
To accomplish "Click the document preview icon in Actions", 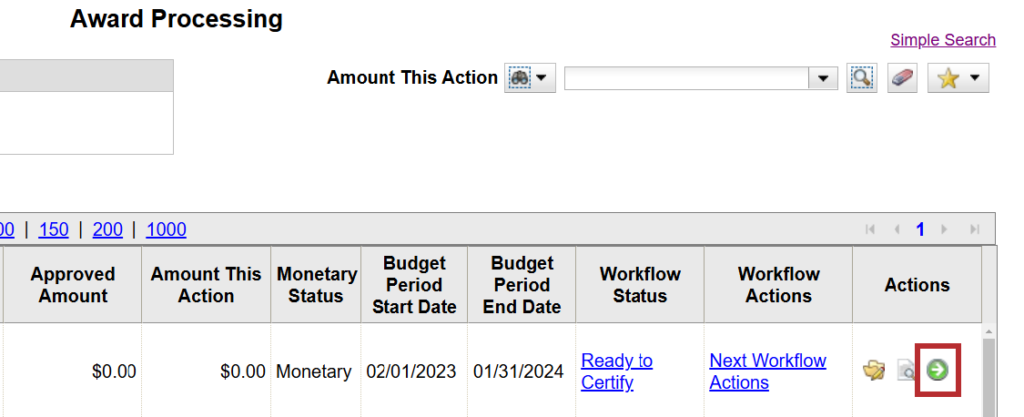I will [x=905, y=372].
